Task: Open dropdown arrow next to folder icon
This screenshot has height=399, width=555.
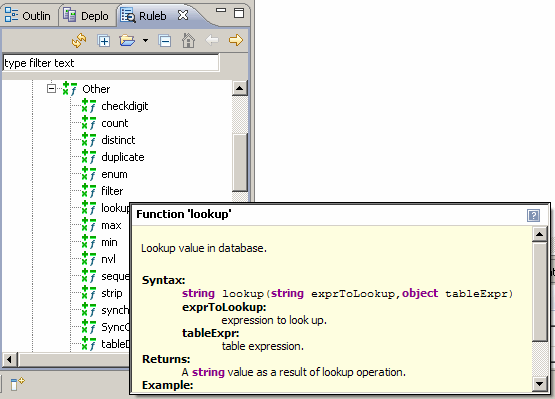Action: point(145,40)
